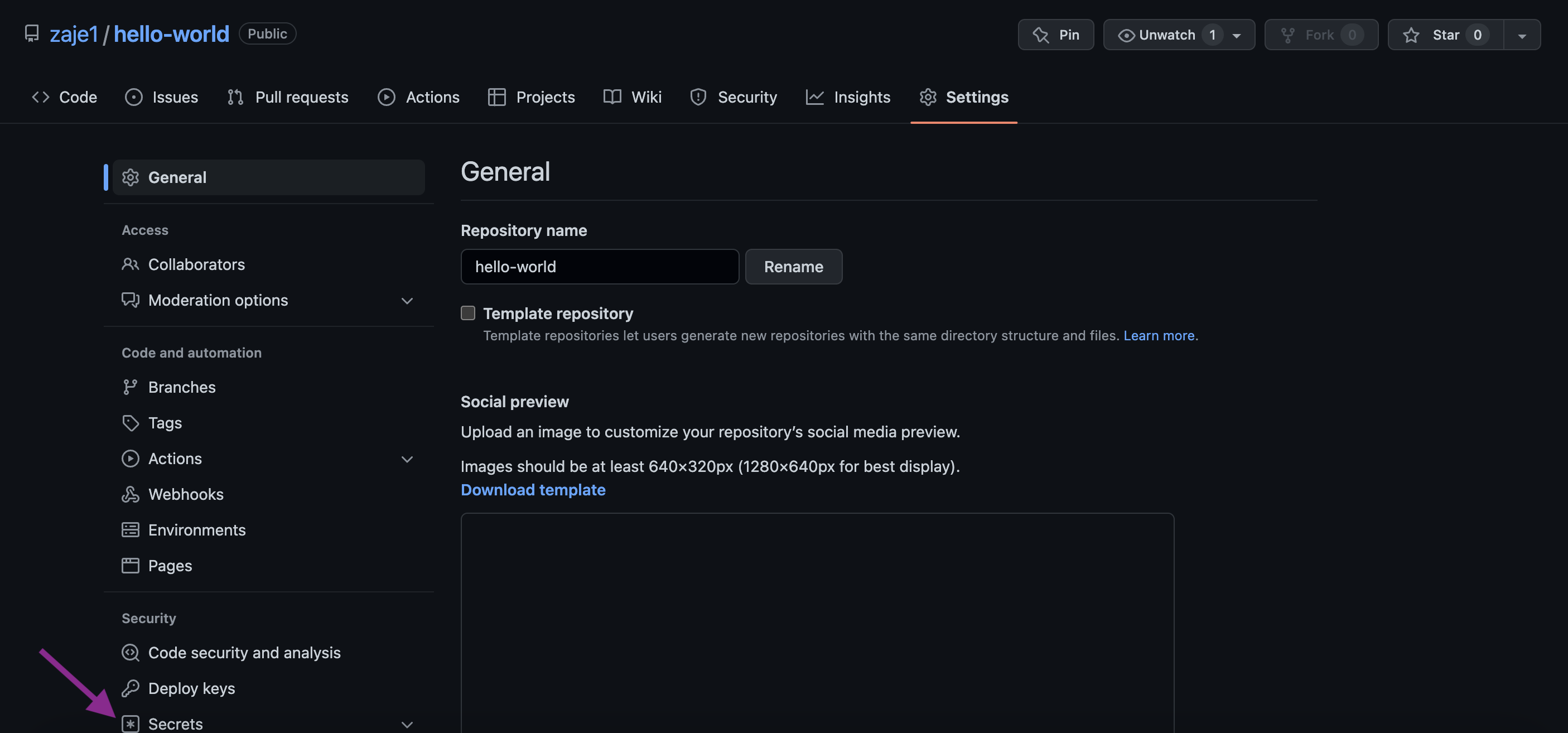Screen dimensions: 1568x733
Task: Enable the Template repository checkbox
Action: click(467, 313)
